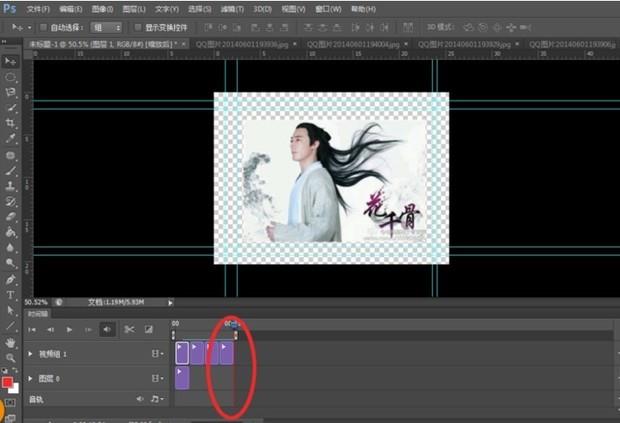Go to next frame in timeline
This screenshot has width=620, height=423.
(88, 329)
